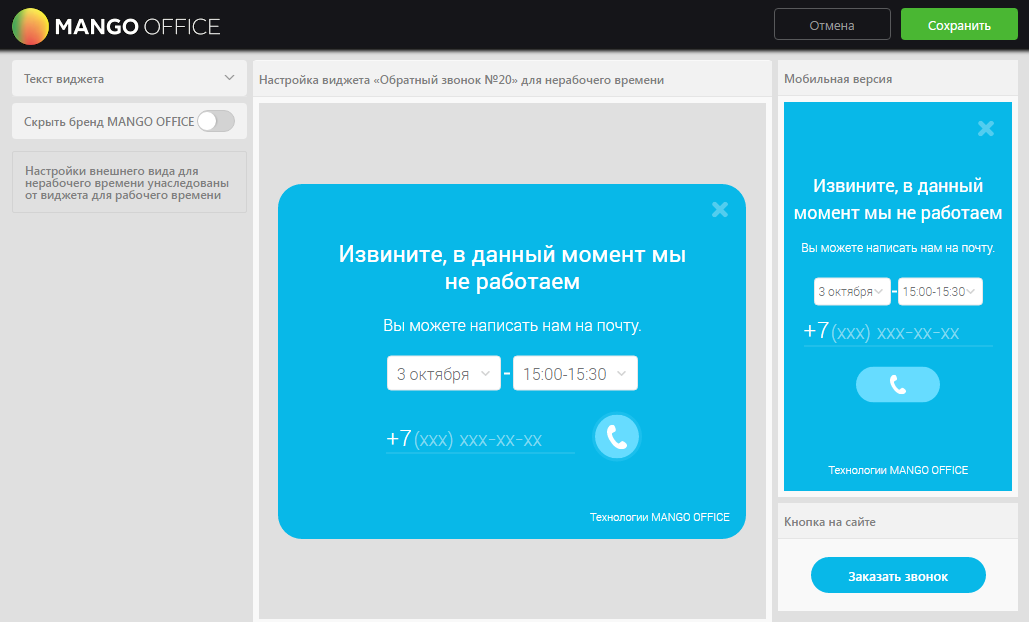1029x622 pixels.
Task: Expand the Текст виджета section
Action: (129, 79)
